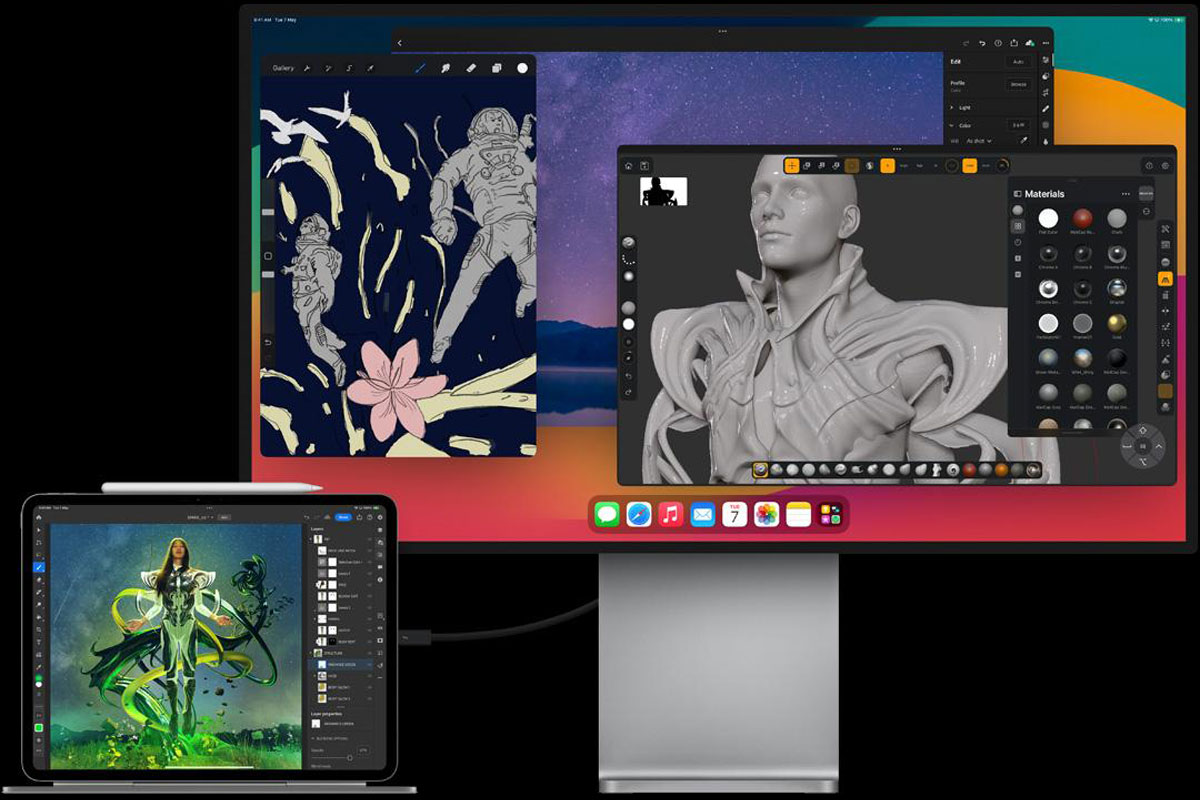This screenshot has width=1200, height=800.
Task: Select Procreate Transform arrow tool
Action: tap(370, 68)
